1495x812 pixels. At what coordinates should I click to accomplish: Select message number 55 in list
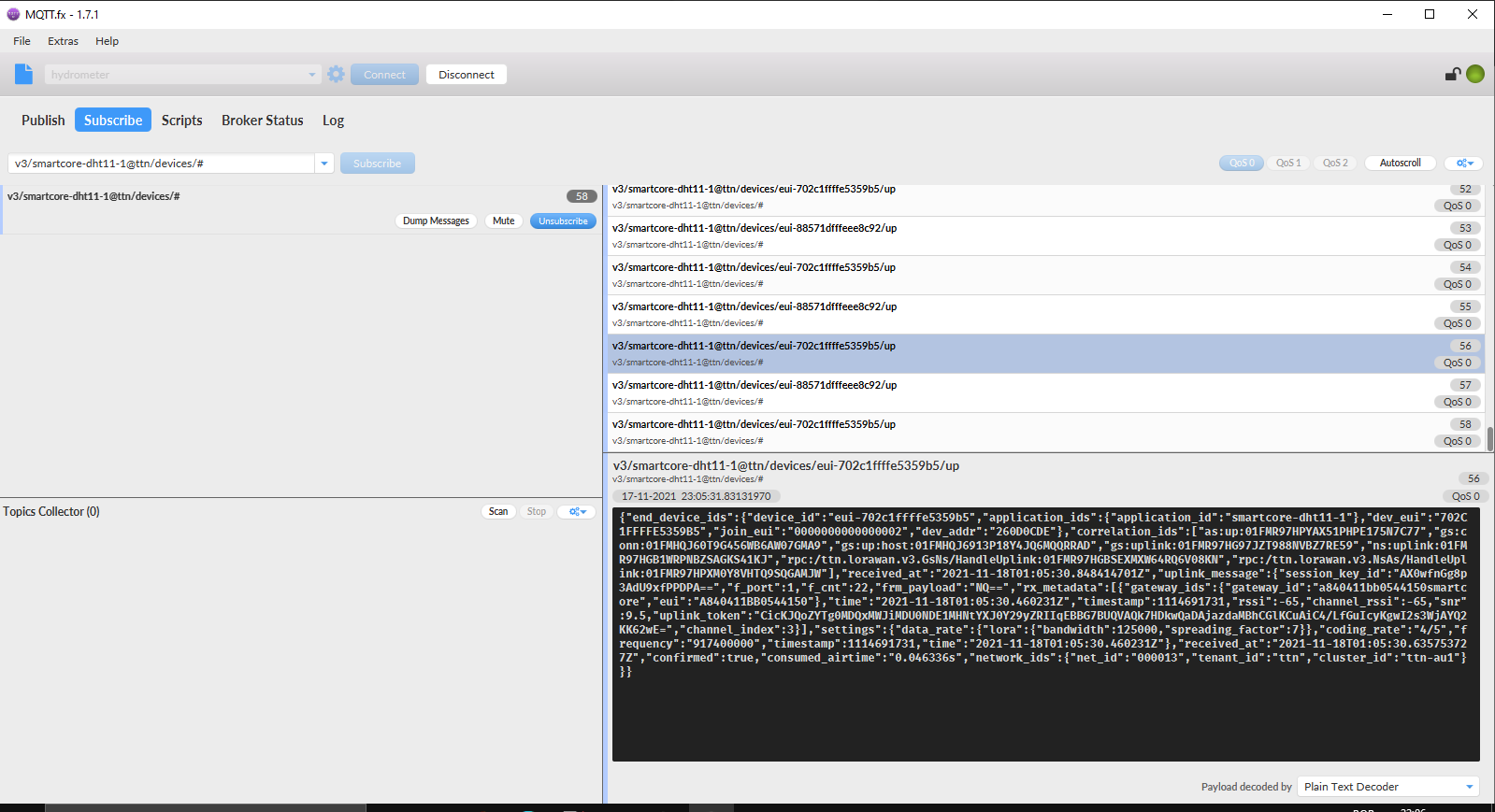[x=1045, y=315]
